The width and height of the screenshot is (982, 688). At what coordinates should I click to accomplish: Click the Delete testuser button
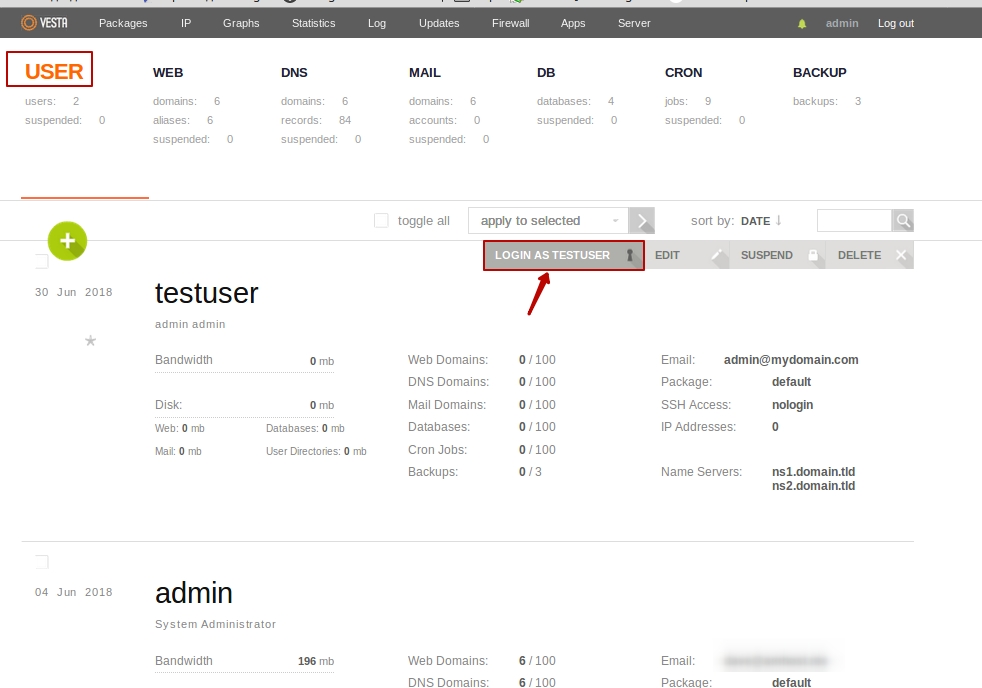click(869, 255)
